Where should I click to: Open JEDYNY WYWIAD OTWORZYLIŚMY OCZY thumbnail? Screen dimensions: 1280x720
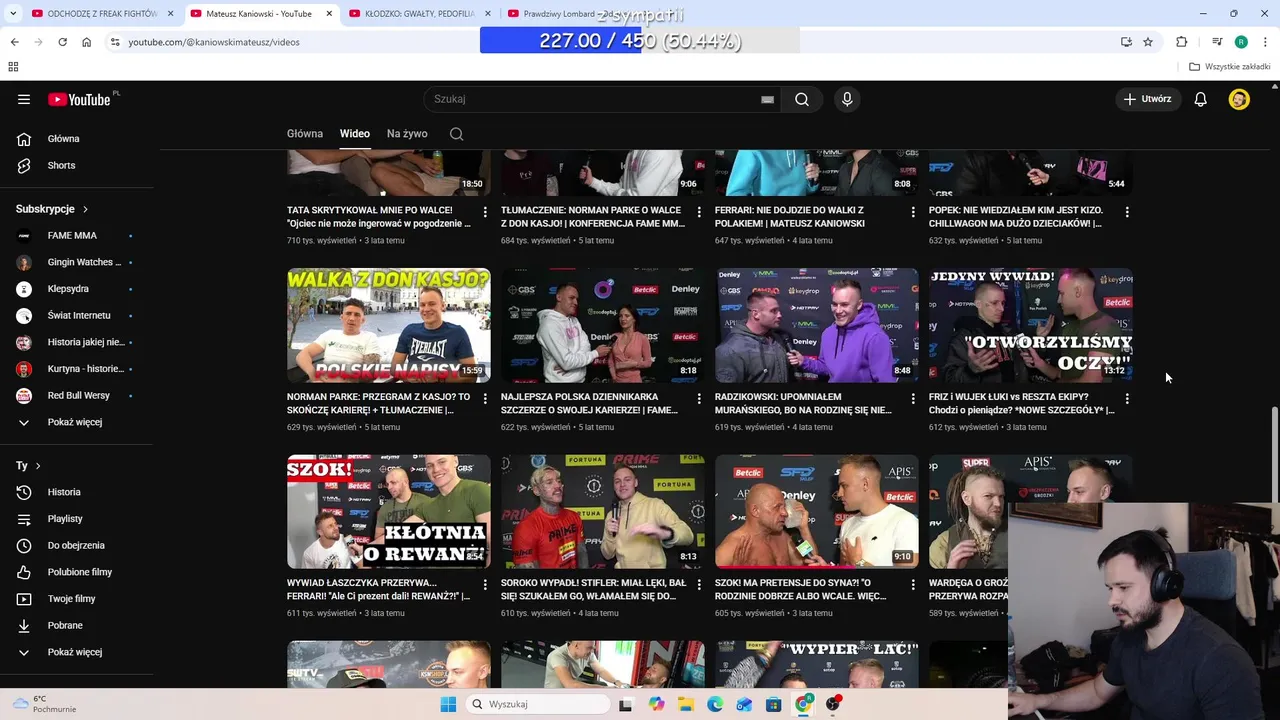[x=1031, y=325]
